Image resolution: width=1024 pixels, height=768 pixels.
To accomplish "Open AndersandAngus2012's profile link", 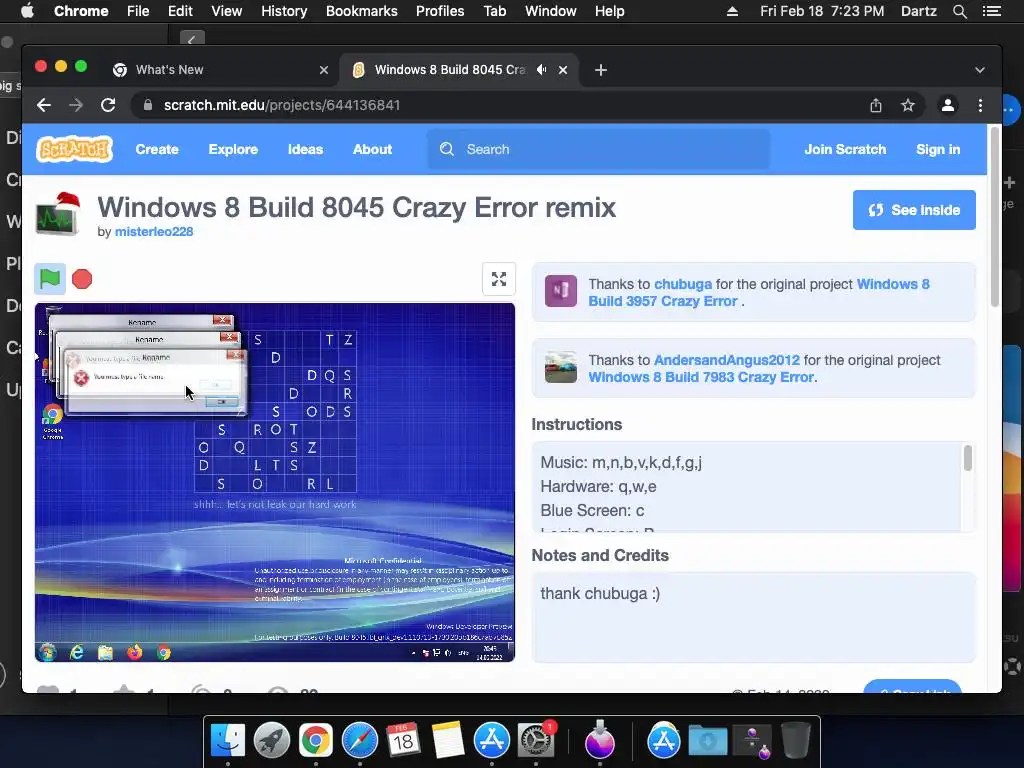I will (x=727, y=360).
